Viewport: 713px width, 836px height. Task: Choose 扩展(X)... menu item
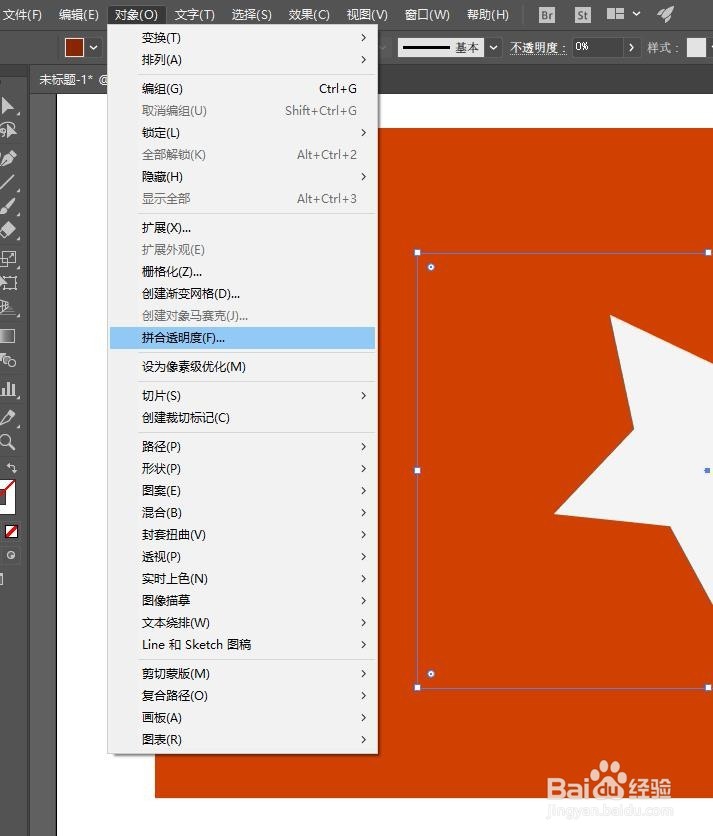[x=243, y=228]
